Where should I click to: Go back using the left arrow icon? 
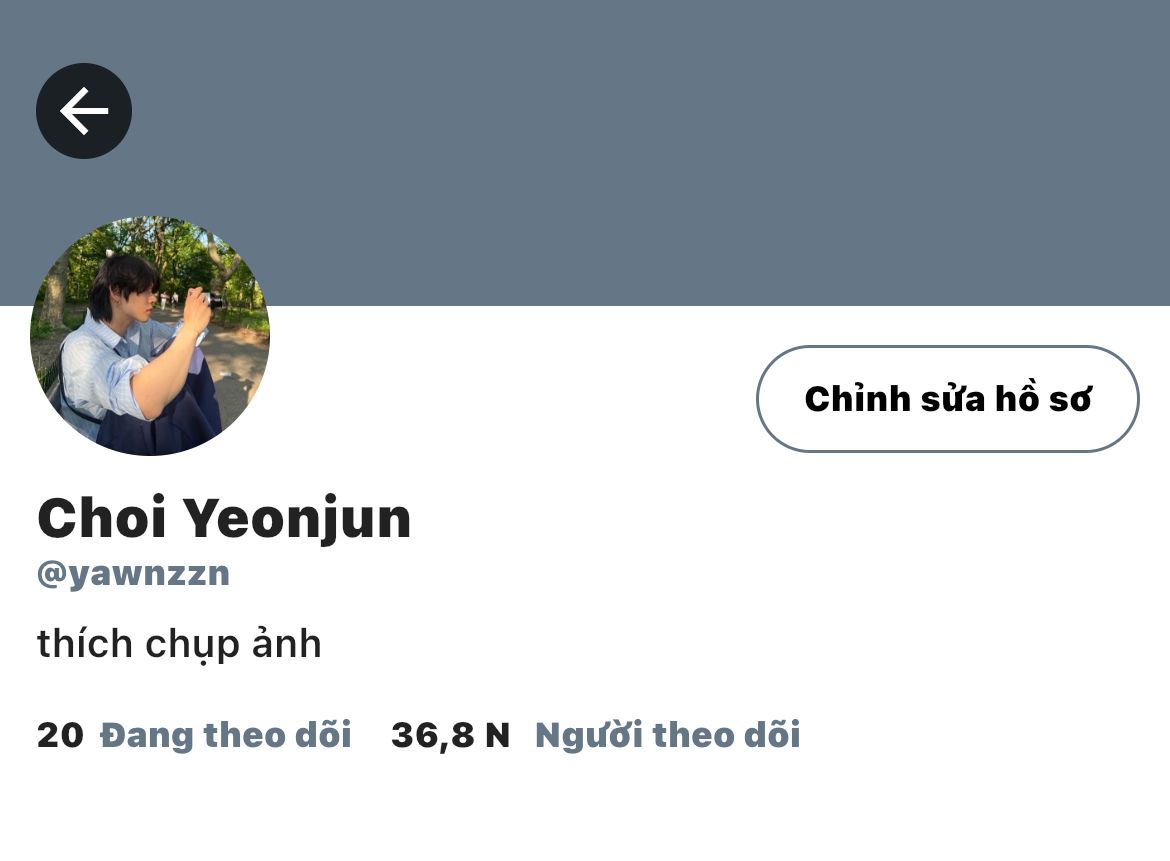click(84, 110)
